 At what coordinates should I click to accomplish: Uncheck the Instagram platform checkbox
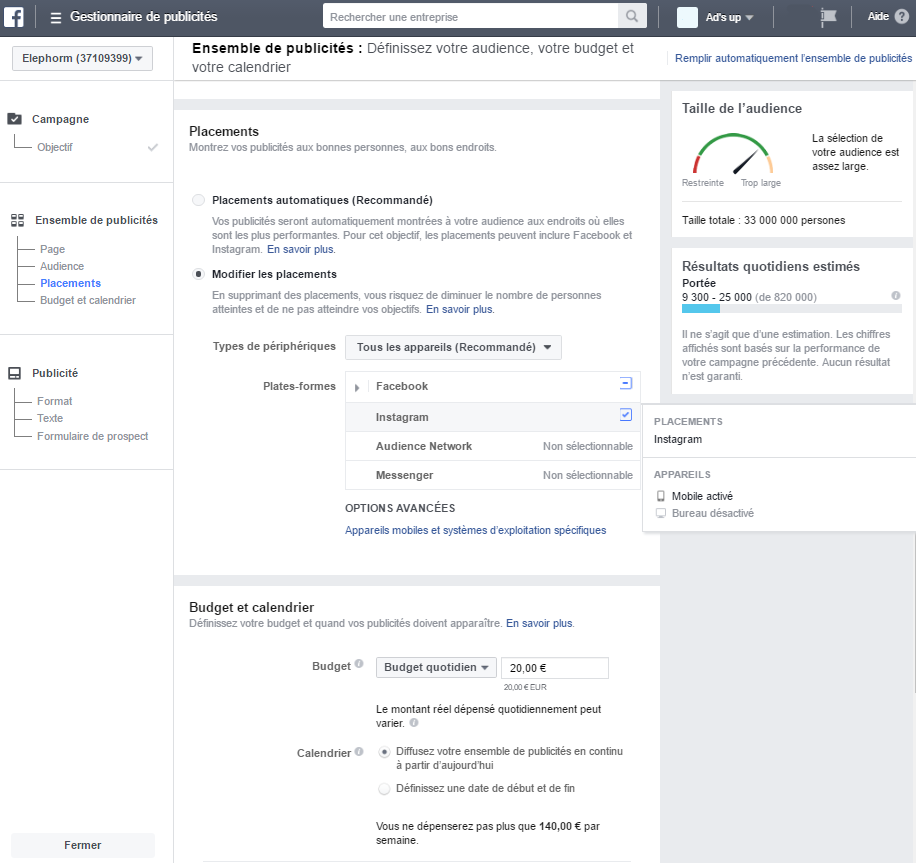(x=626, y=415)
